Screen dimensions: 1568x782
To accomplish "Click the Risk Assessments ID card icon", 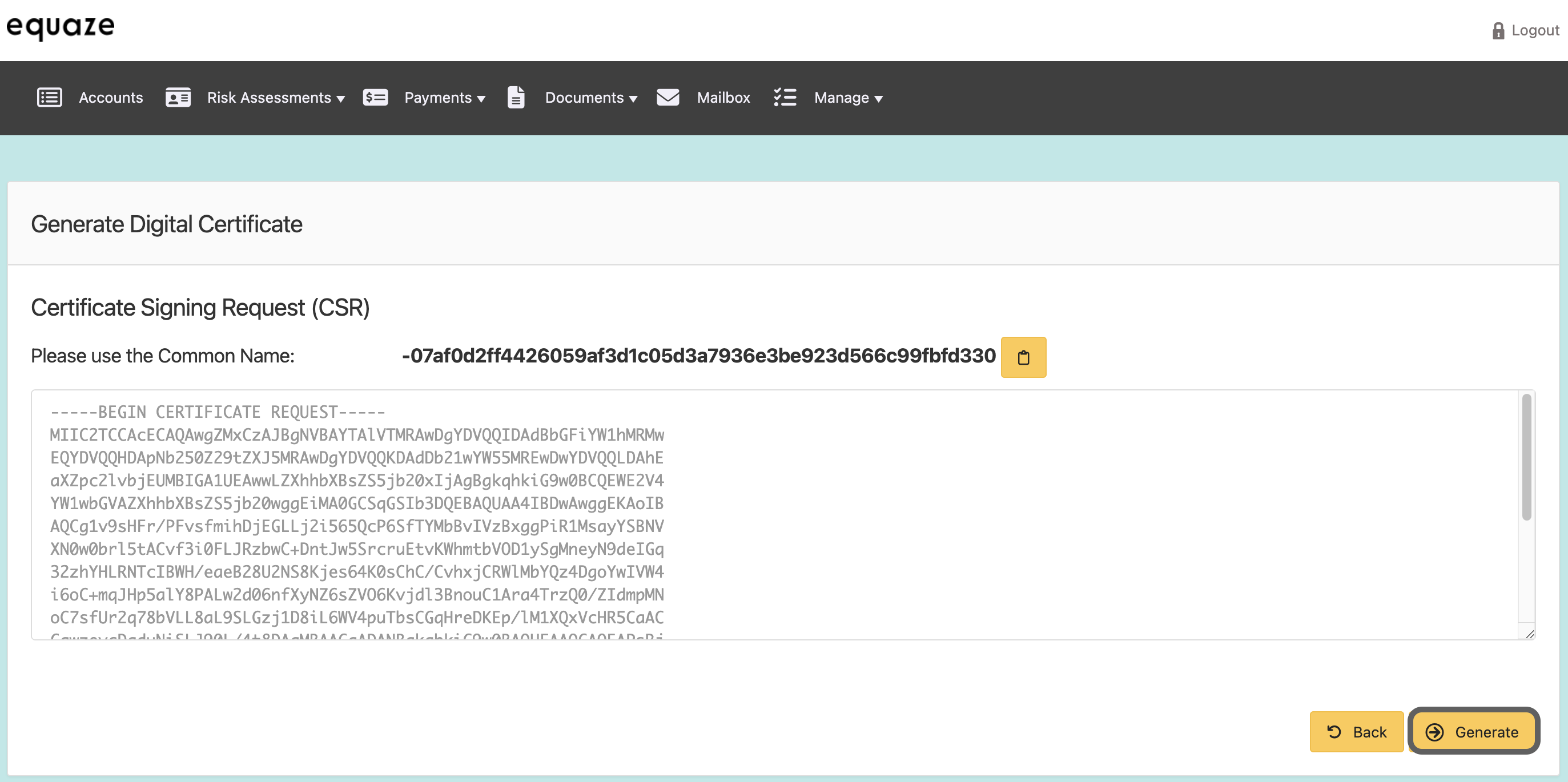I will tap(178, 98).
